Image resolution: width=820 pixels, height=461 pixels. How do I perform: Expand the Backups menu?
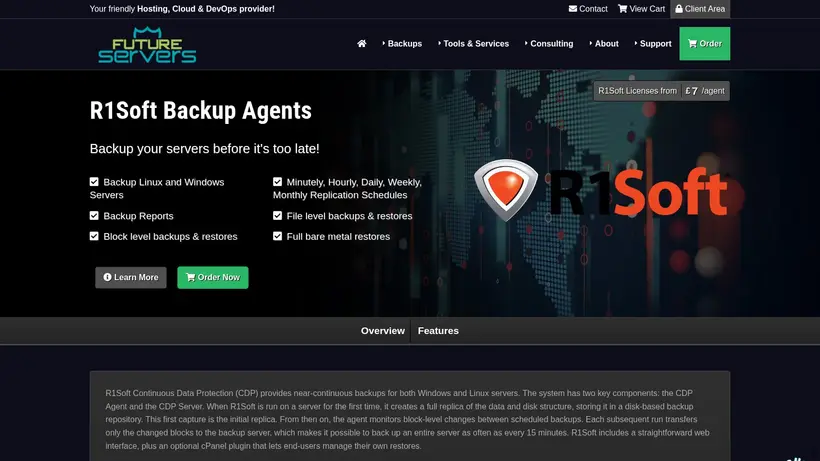click(402, 43)
